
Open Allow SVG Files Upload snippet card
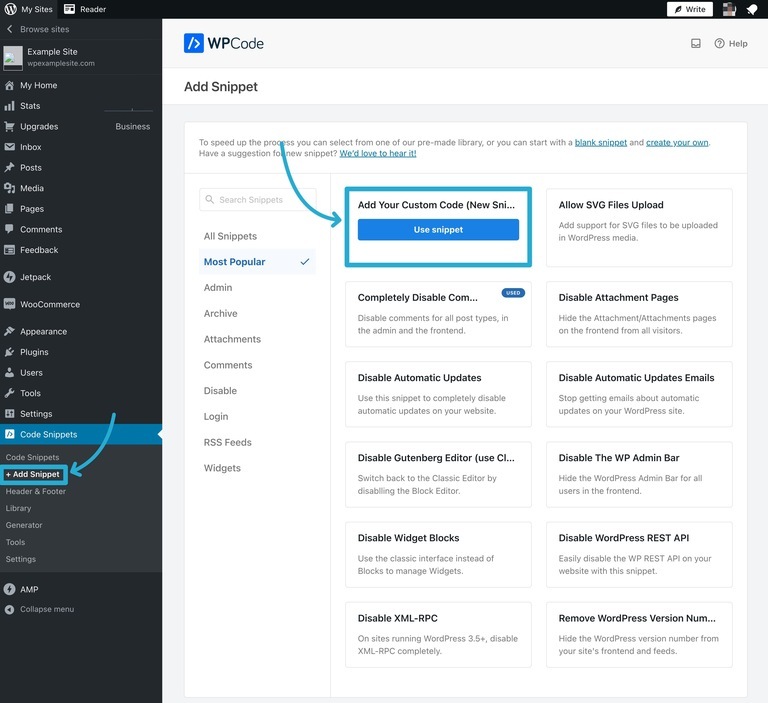coord(639,227)
